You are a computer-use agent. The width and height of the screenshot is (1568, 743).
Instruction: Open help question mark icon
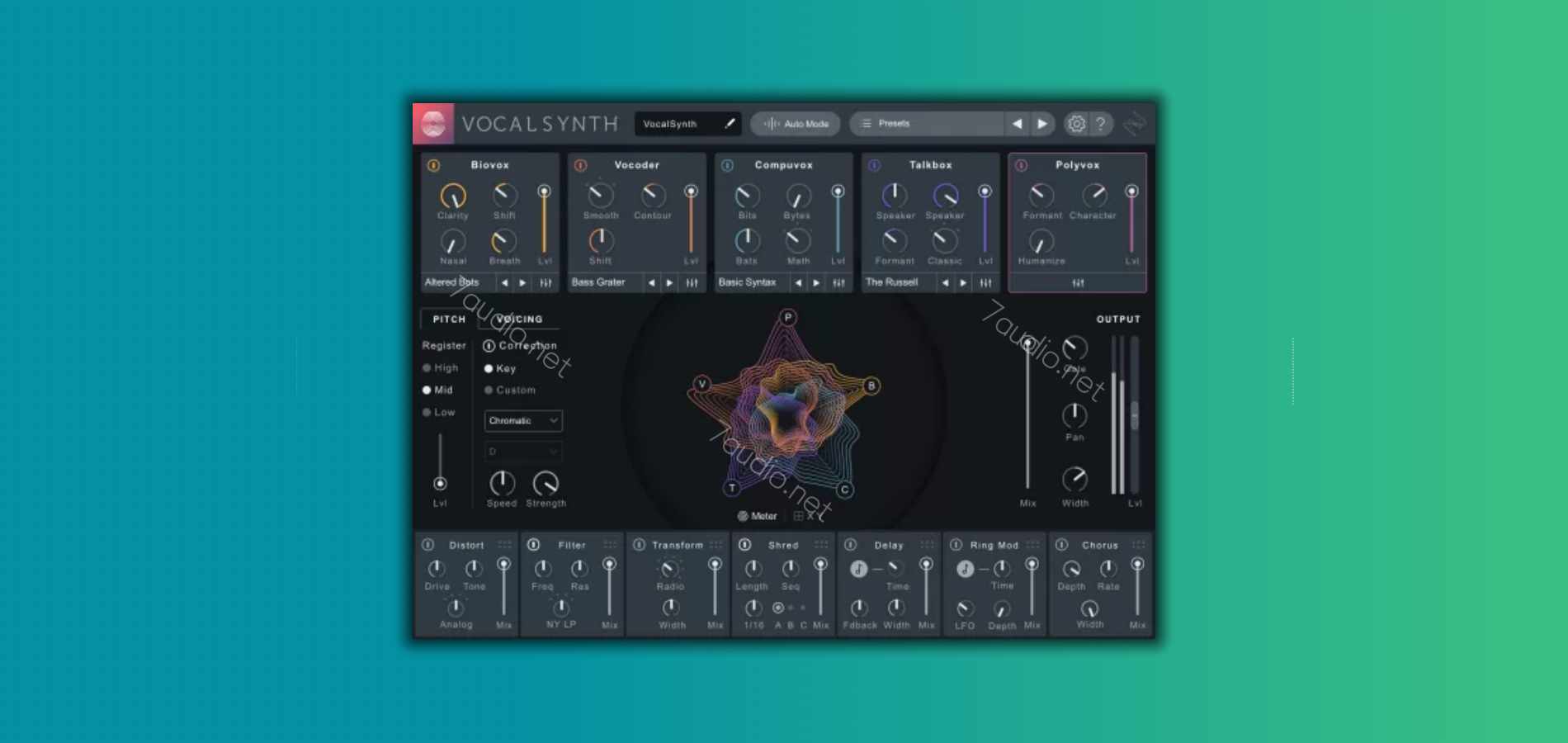(x=1101, y=124)
